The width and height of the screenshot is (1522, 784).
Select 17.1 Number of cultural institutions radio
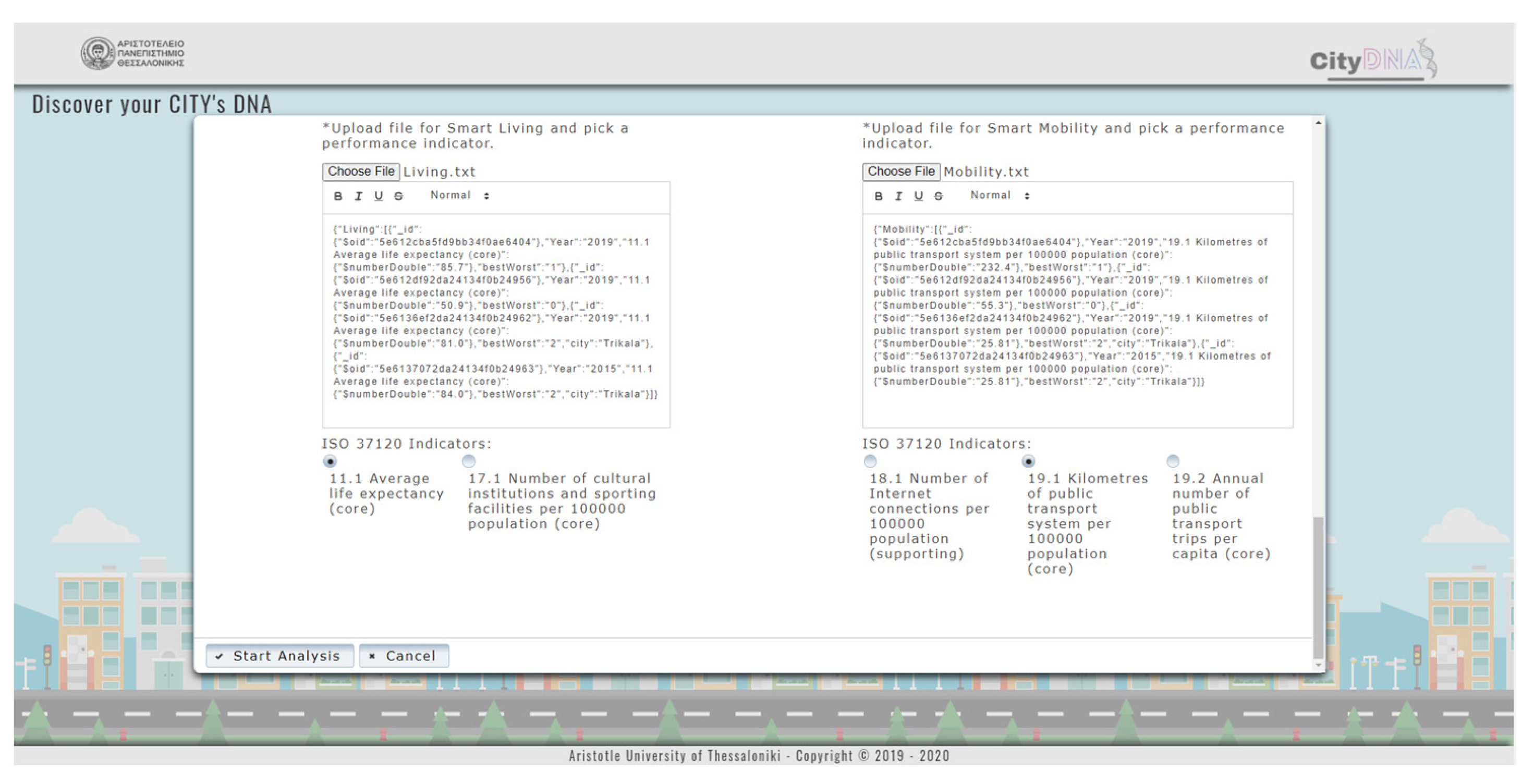tap(469, 461)
